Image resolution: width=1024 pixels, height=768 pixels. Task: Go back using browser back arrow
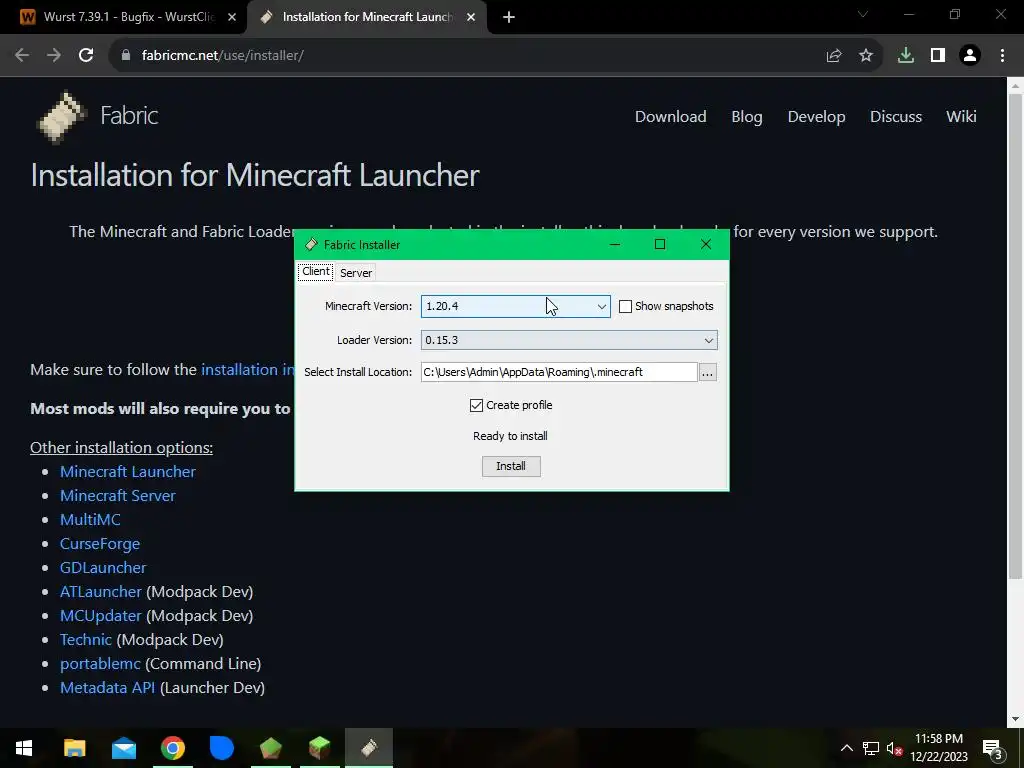[22, 56]
